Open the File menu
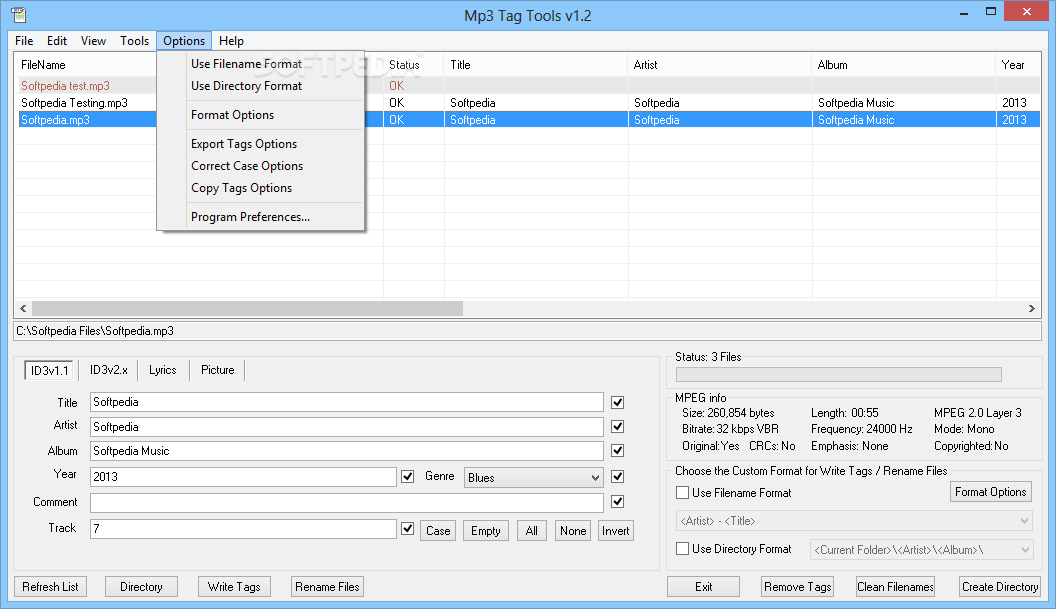The height and width of the screenshot is (609, 1056). 24,41
